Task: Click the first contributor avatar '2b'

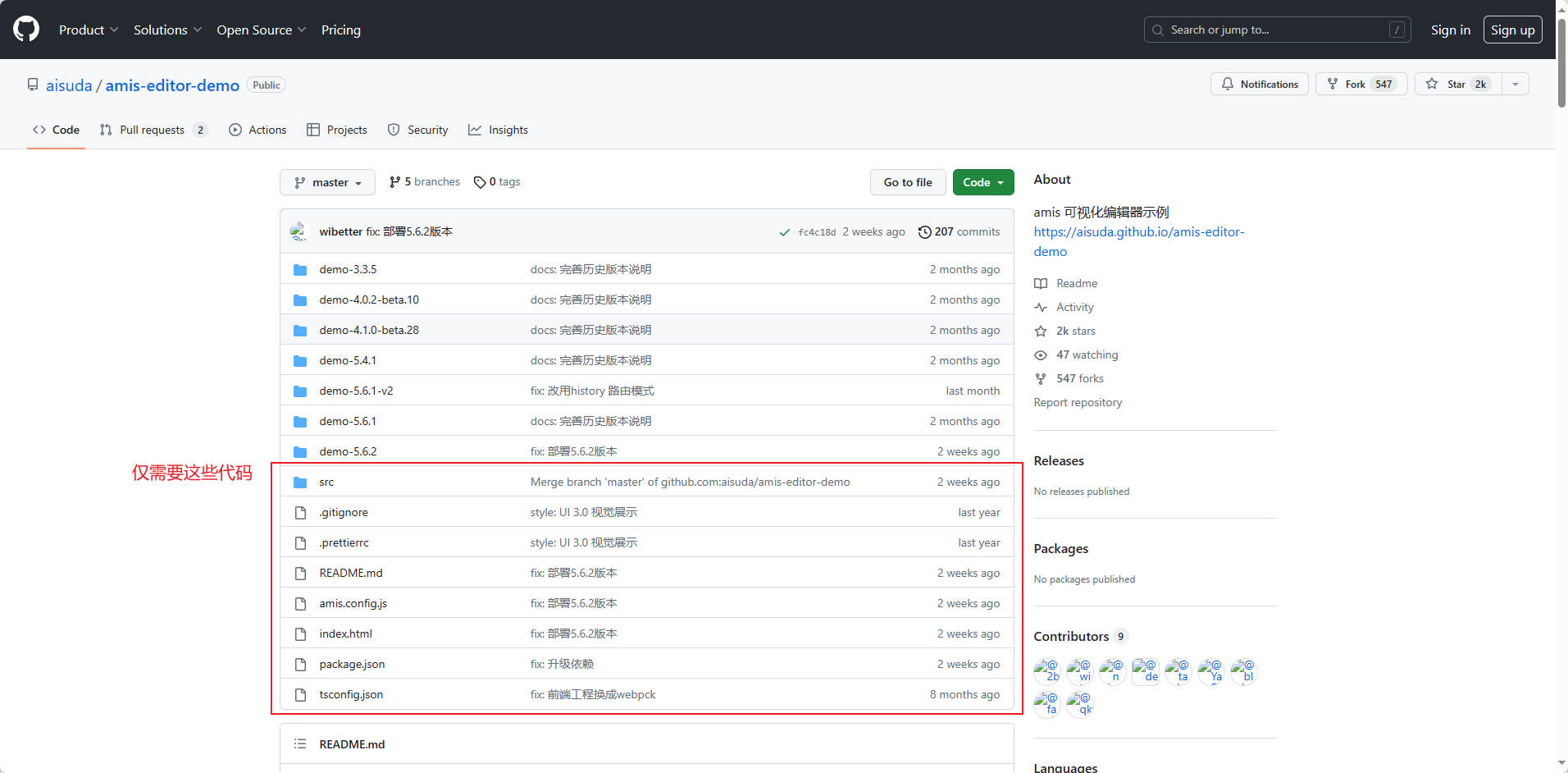Action: click(1047, 671)
